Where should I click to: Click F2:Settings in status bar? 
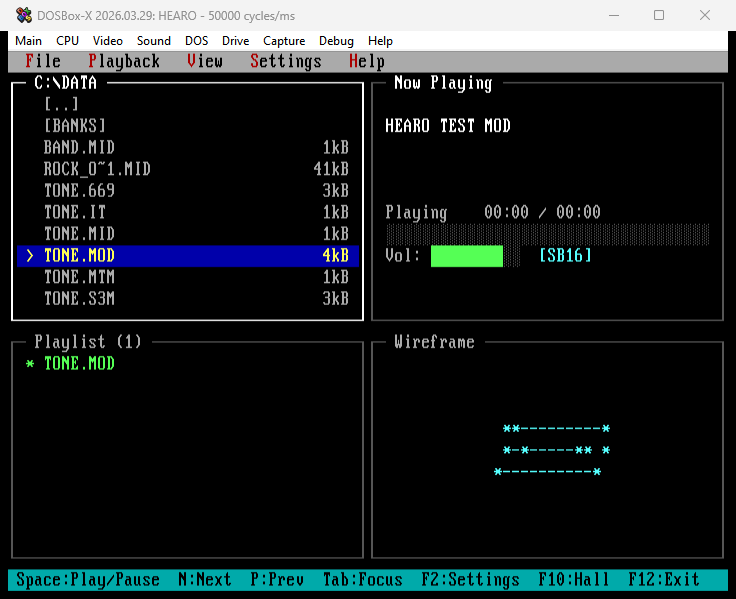click(470, 580)
